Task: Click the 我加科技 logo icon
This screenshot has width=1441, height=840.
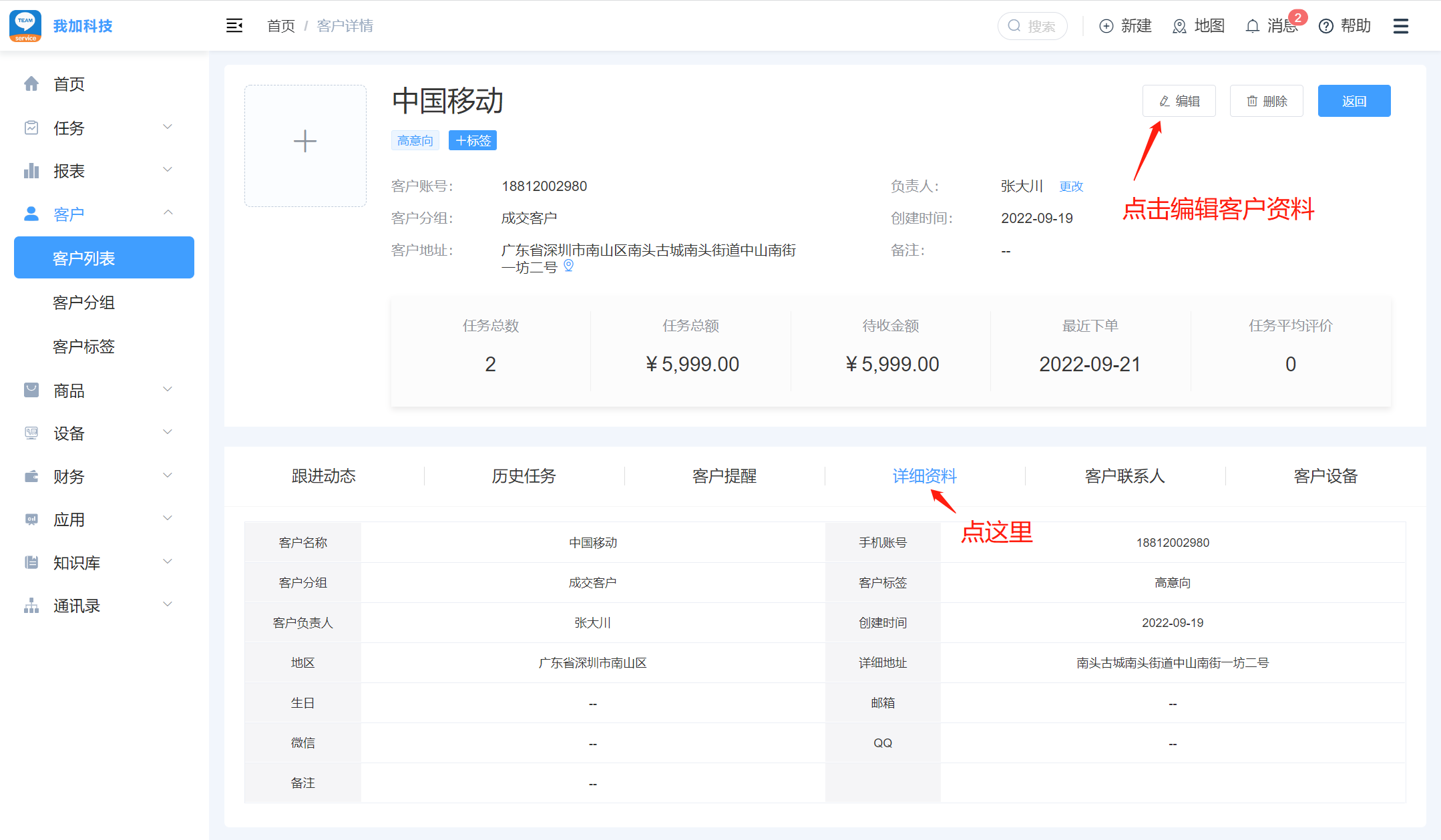Action: pyautogui.click(x=25, y=26)
